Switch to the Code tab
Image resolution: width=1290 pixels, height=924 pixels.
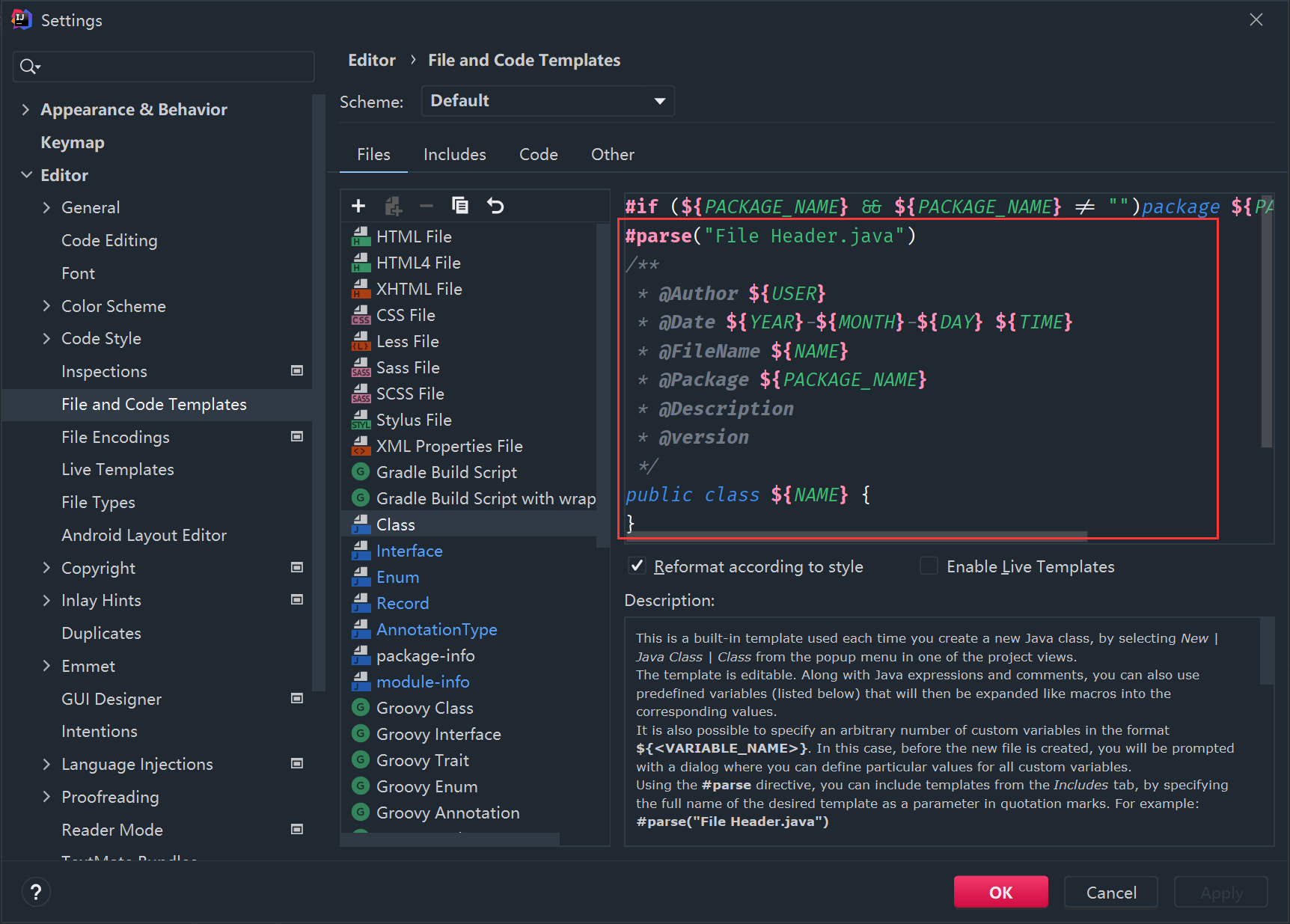tap(539, 154)
